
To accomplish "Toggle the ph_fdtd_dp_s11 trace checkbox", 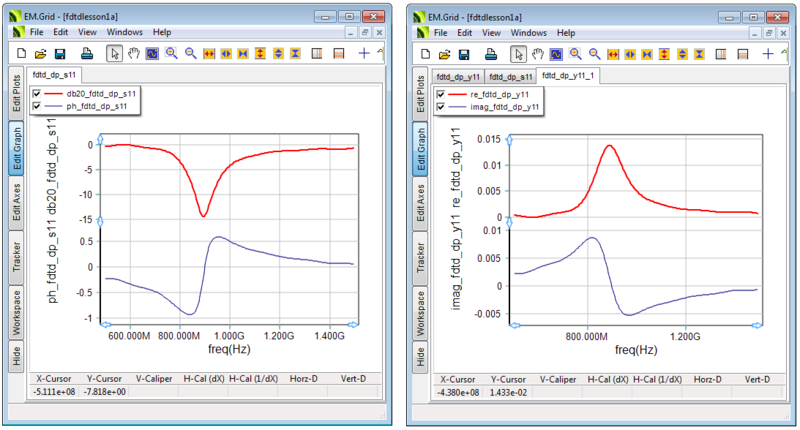I will pyautogui.click(x=38, y=106).
